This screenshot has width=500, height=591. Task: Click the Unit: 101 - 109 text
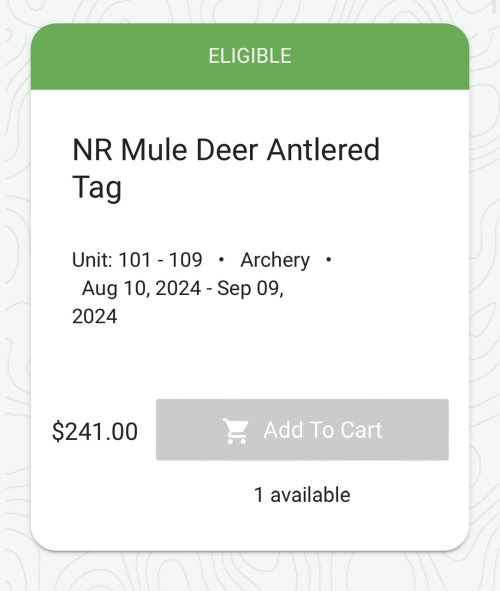tap(137, 260)
